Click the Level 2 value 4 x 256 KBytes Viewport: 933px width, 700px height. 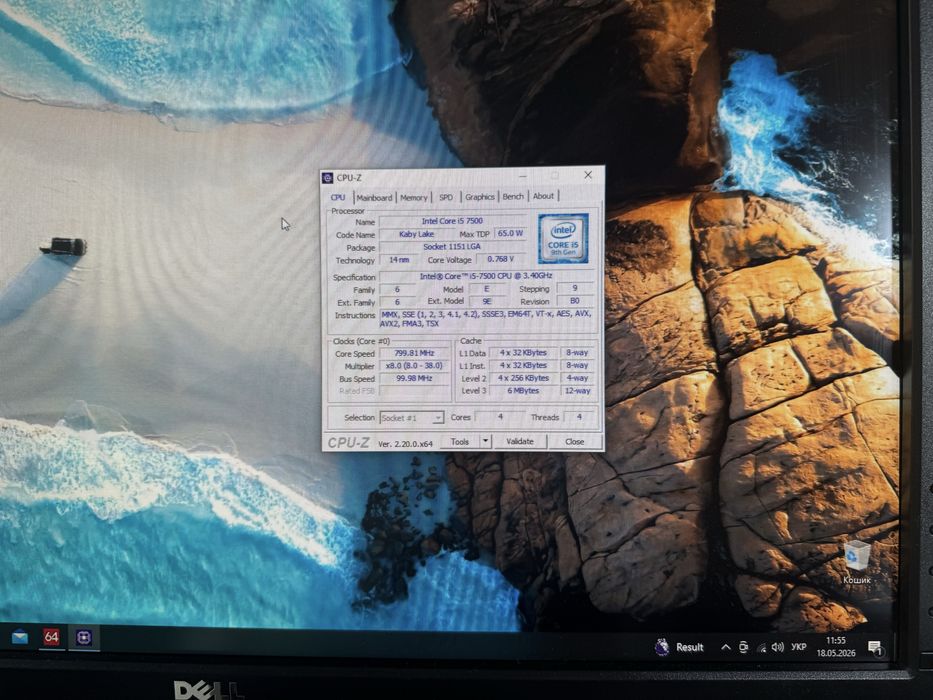point(524,378)
